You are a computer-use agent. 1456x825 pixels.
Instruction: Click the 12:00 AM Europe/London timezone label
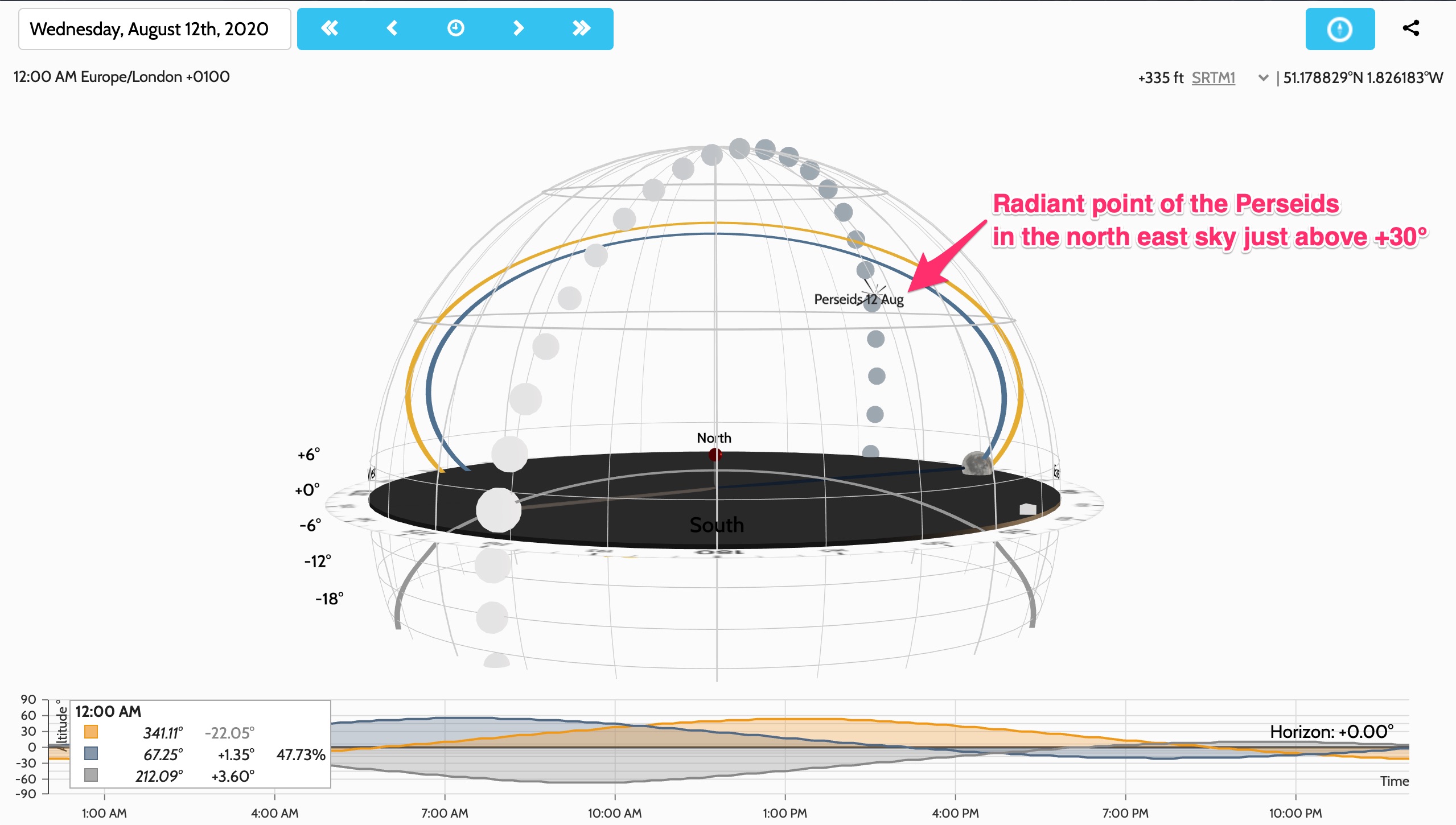(122, 77)
